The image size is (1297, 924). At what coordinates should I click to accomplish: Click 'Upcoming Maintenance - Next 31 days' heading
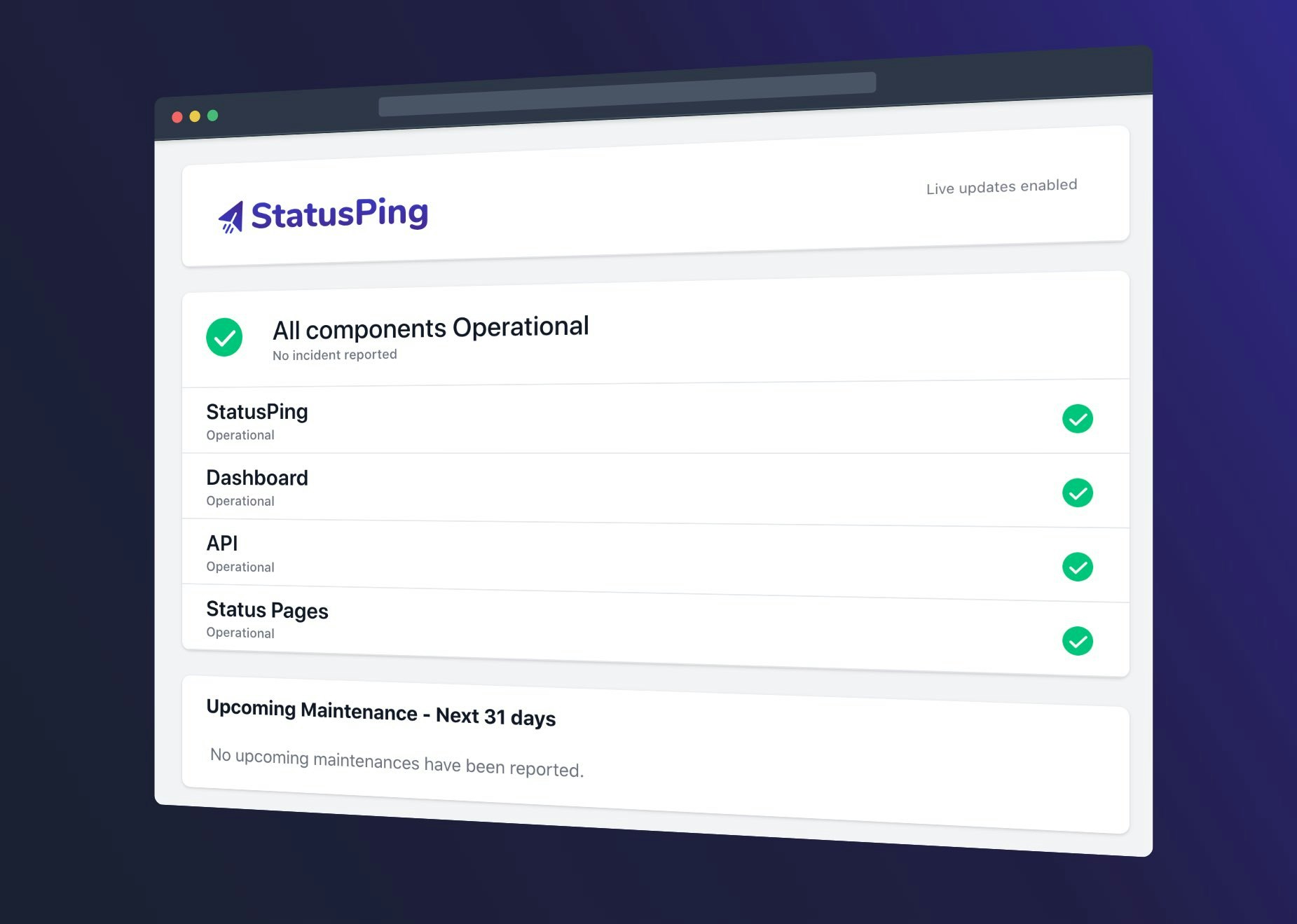pyautogui.click(x=381, y=713)
